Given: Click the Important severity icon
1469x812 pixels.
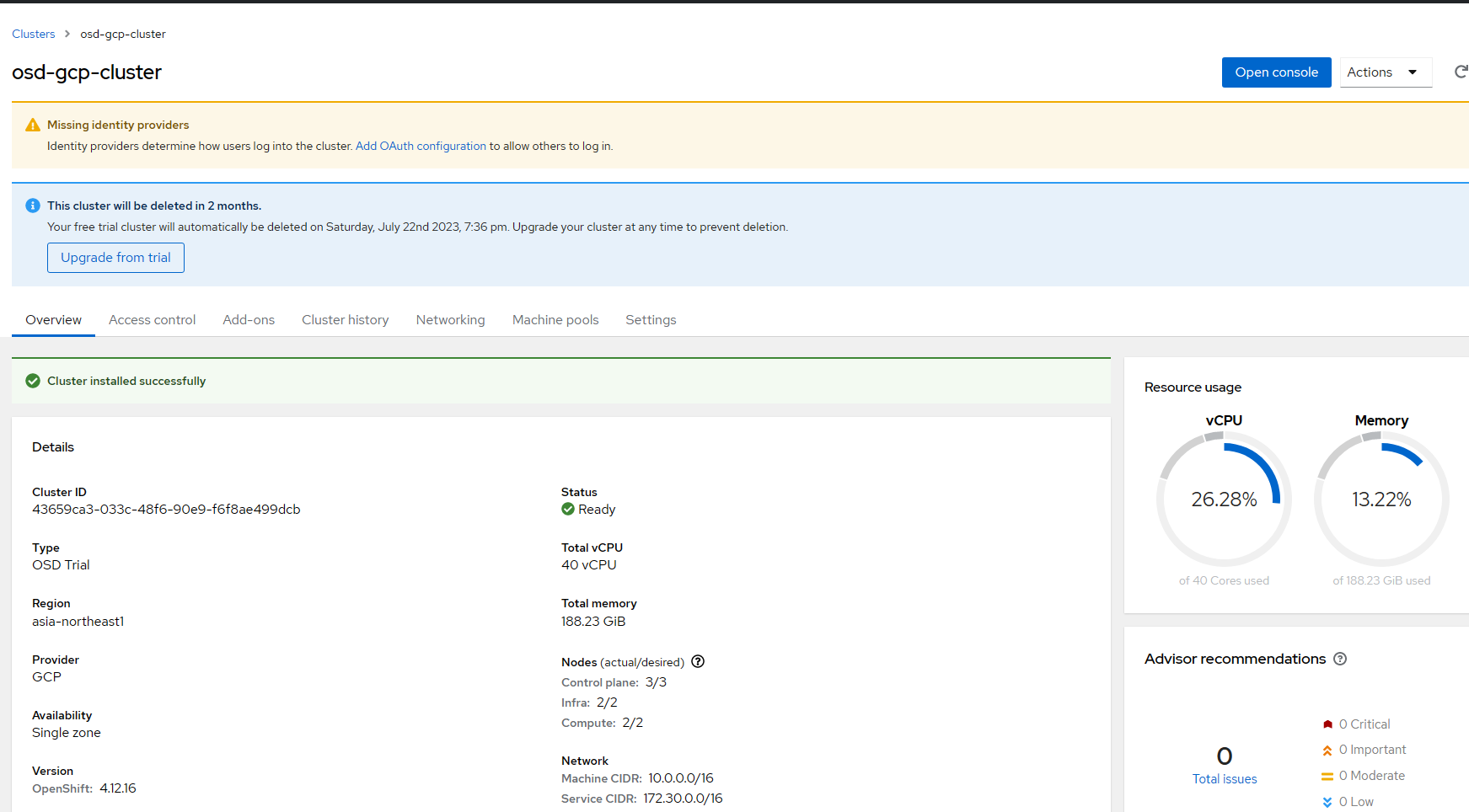Looking at the screenshot, I should click(x=1327, y=751).
